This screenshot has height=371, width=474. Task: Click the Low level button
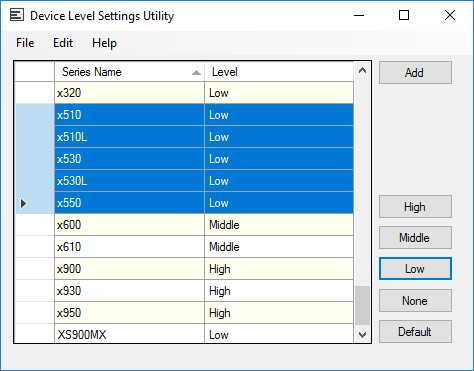pos(415,269)
